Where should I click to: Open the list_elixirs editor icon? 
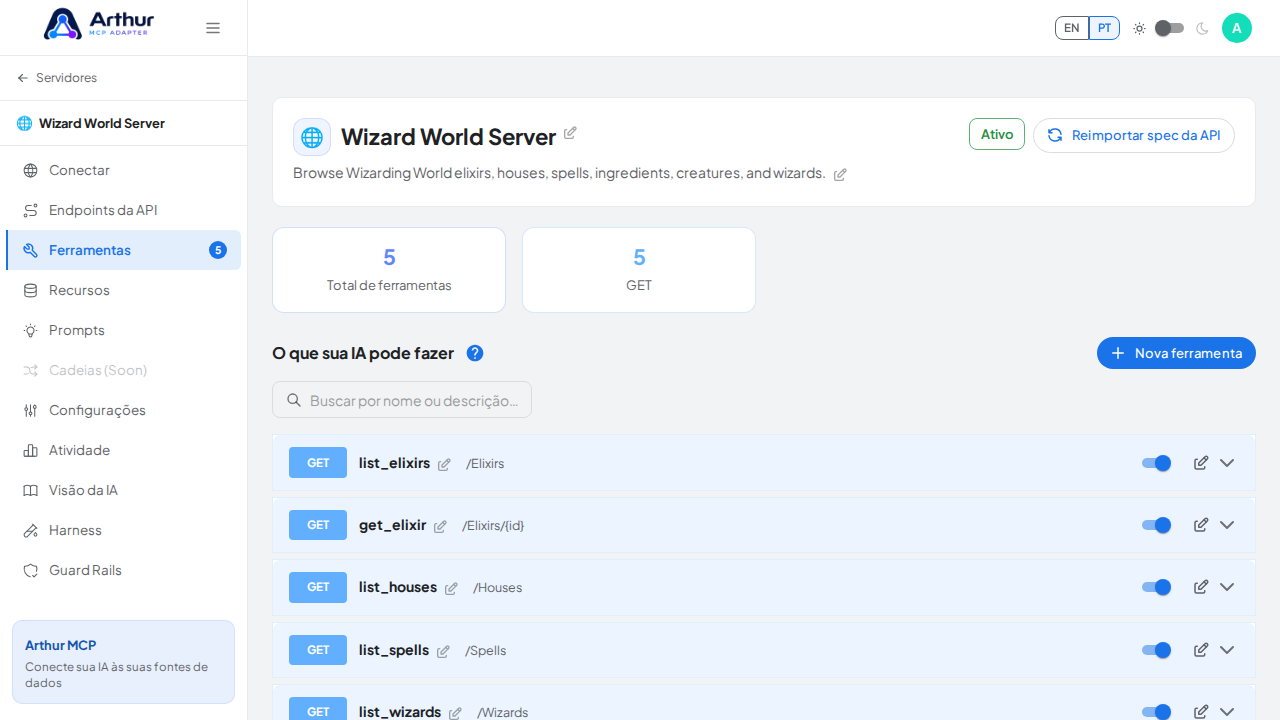pyautogui.click(x=1201, y=463)
